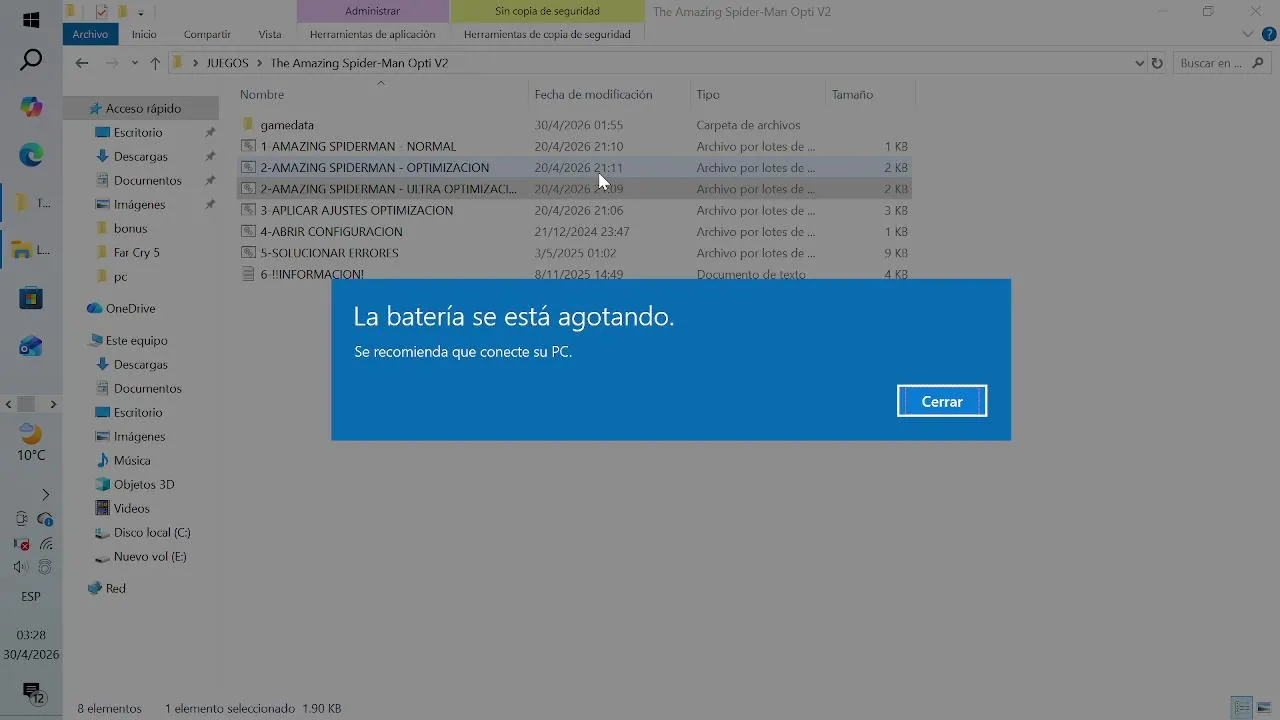The image size is (1280, 720).
Task: Open the Archivo menu
Action: (90, 34)
